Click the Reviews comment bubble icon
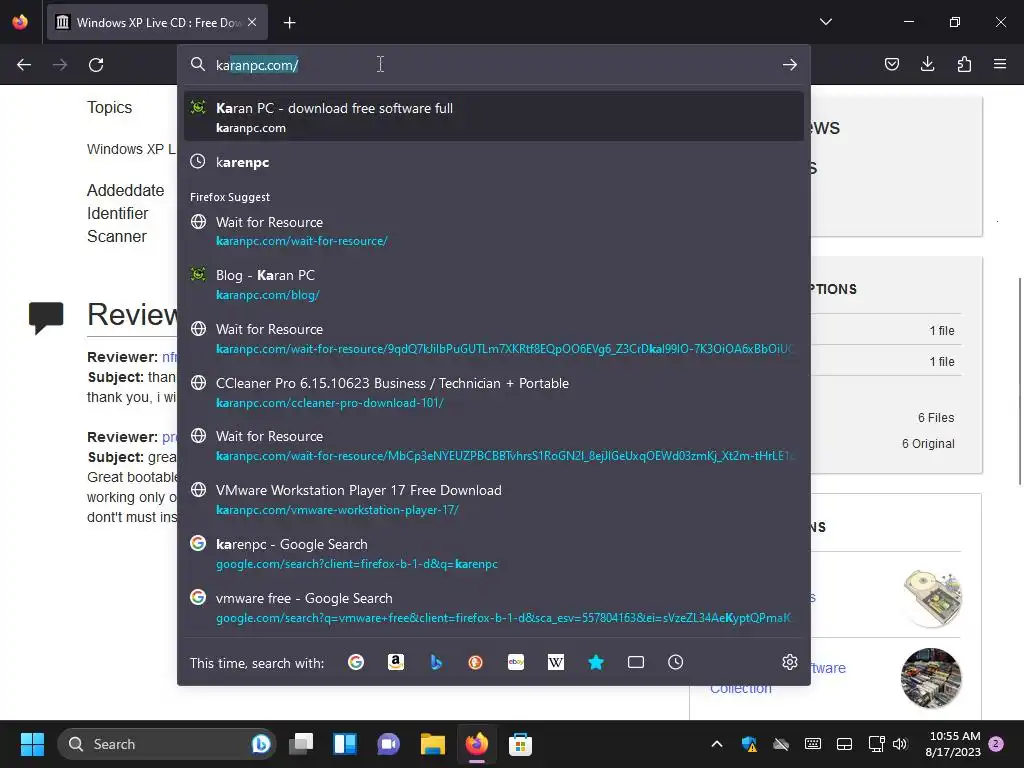This screenshot has width=1024, height=768. click(x=46, y=317)
